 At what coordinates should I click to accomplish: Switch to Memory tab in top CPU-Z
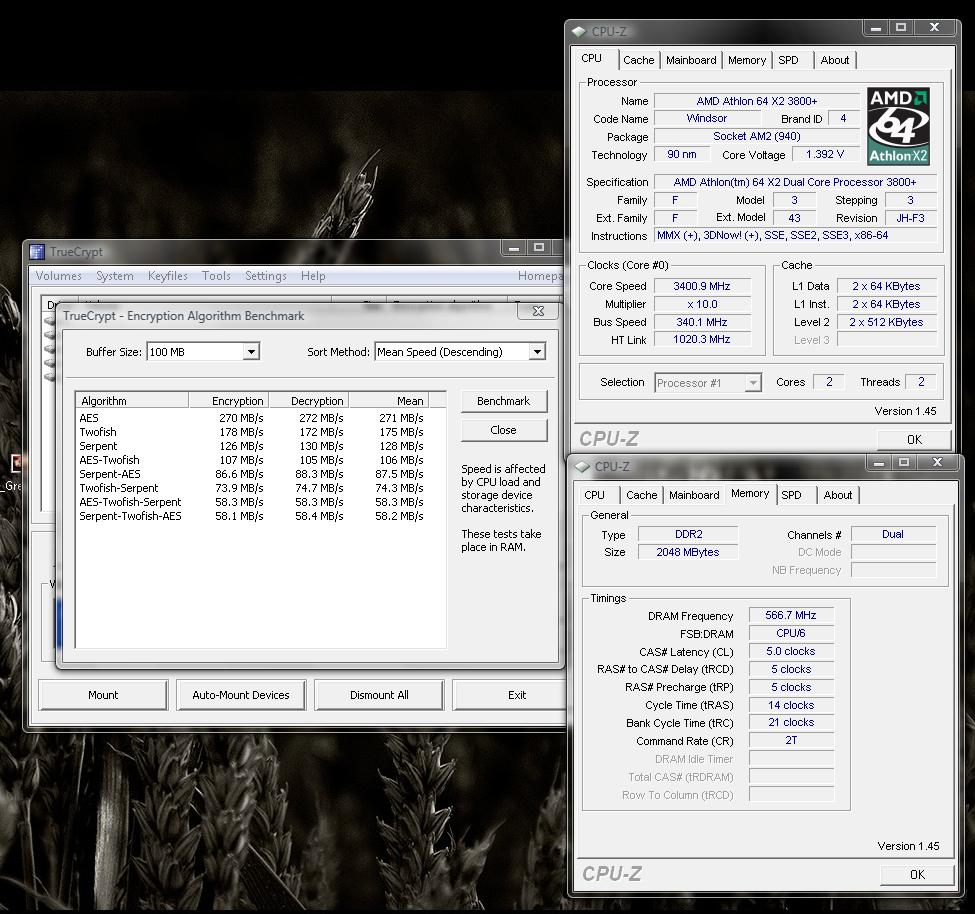tap(747, 60)
